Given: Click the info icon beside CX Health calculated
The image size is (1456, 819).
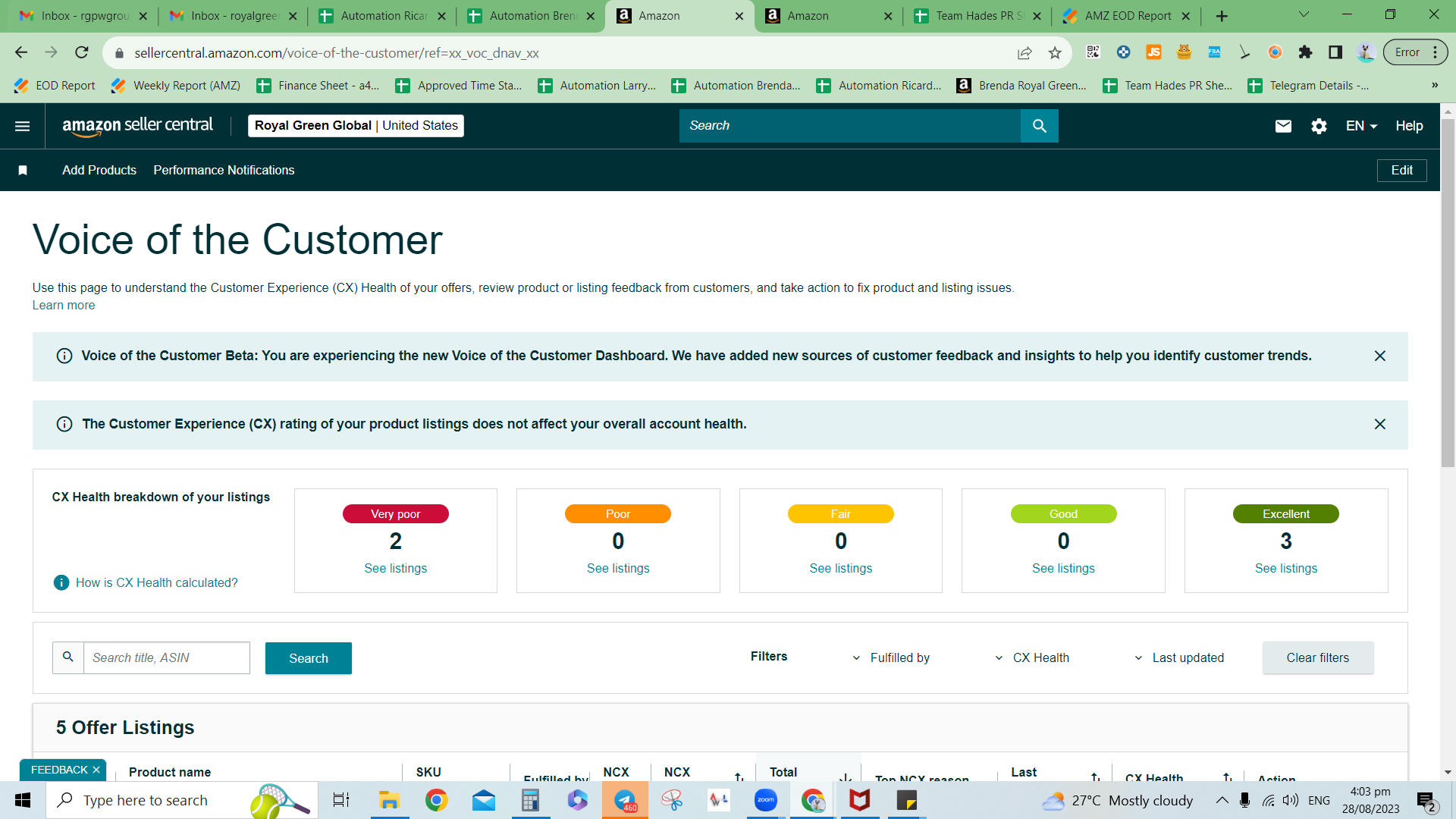Looking at the screenshot, I should pyautogui.click(x=61, y=582).
